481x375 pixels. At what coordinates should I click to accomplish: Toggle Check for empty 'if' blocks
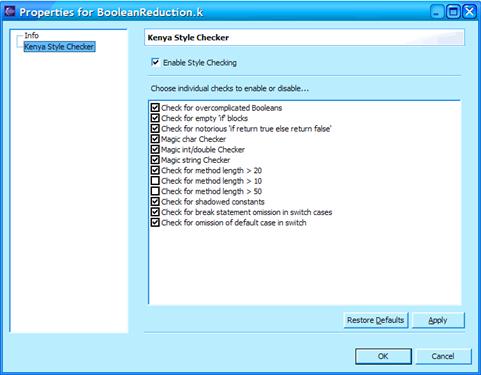point(155,118)
